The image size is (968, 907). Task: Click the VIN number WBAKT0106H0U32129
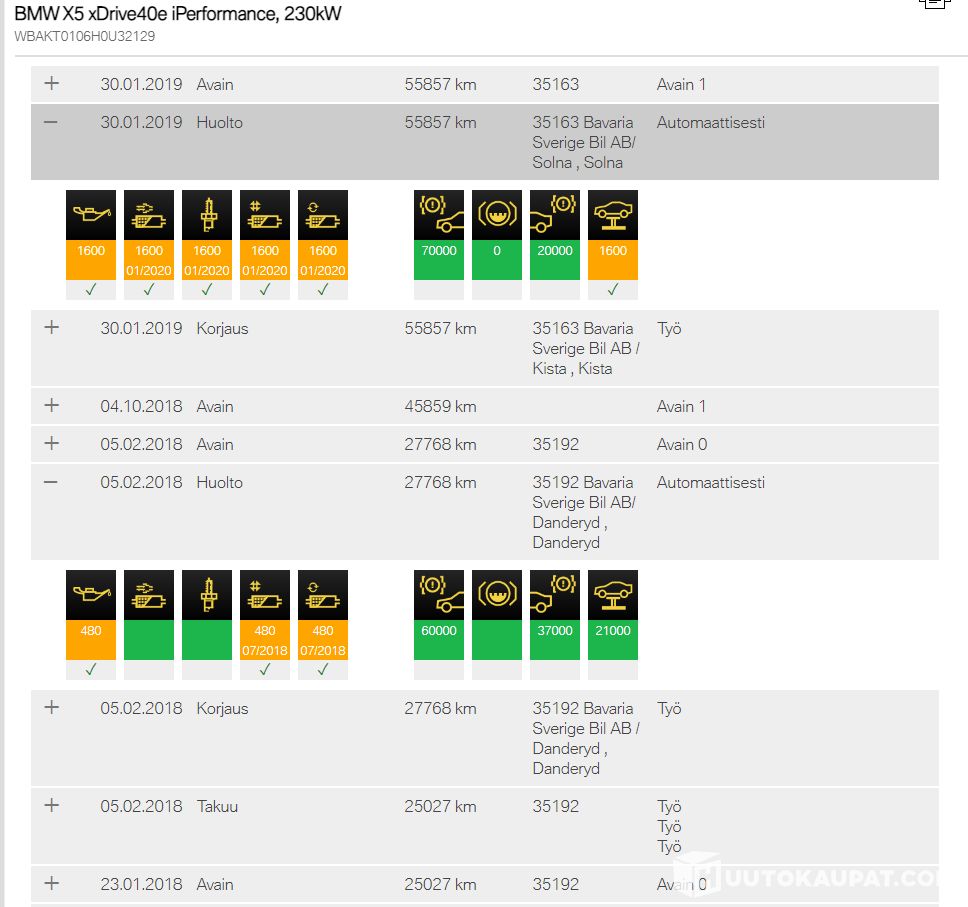point(85,36)
